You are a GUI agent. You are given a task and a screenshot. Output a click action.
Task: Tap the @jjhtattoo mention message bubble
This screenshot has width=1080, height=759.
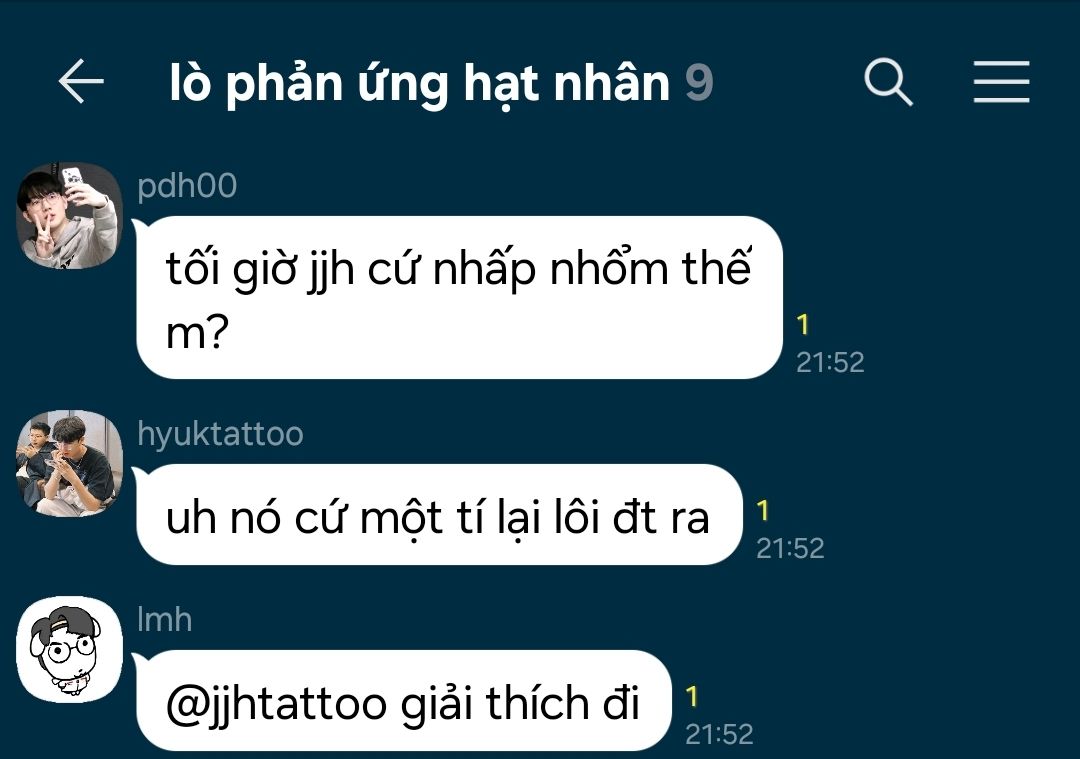(404, 700)
